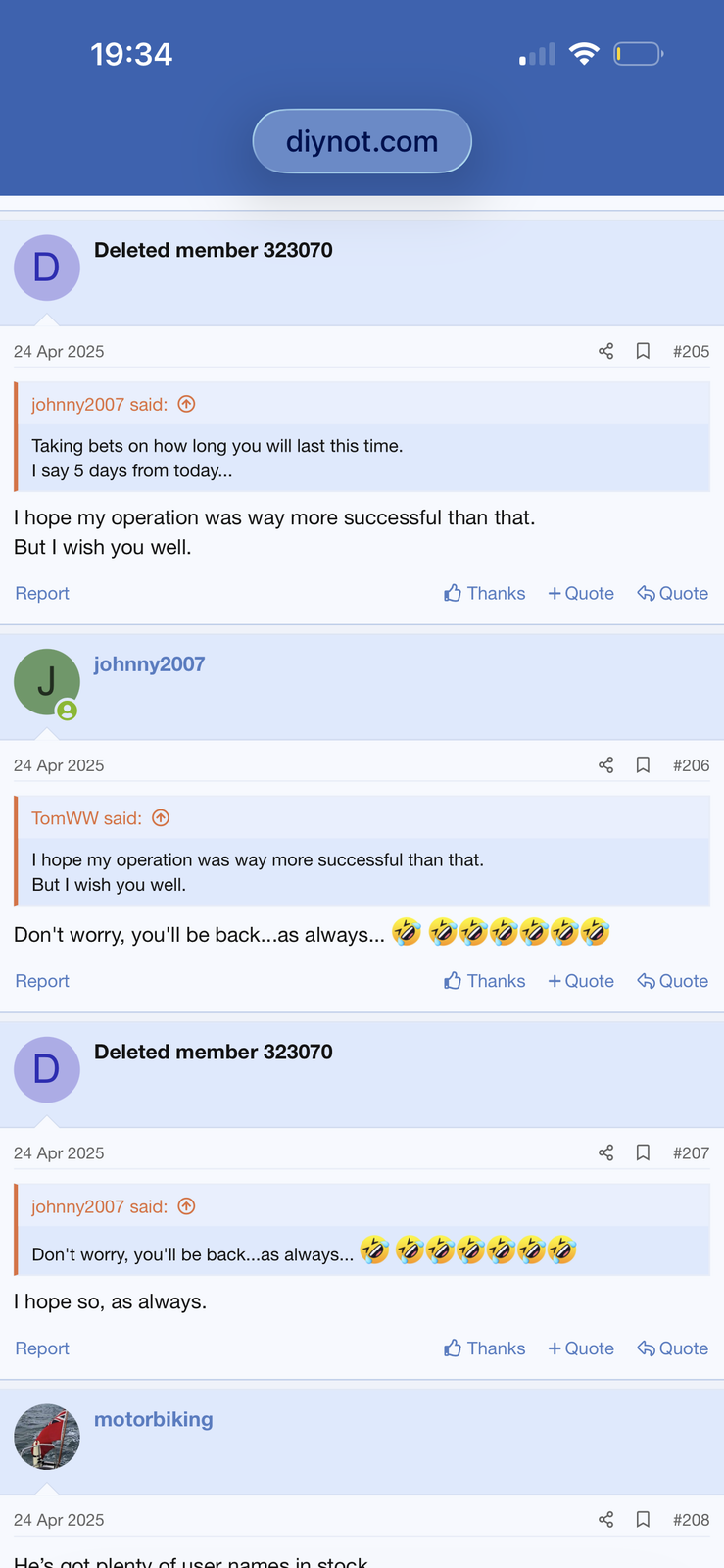724x1568 pixels.
Task: Click the Wi-Fi icon in the status bar
Action: click(x=585, y=54)
